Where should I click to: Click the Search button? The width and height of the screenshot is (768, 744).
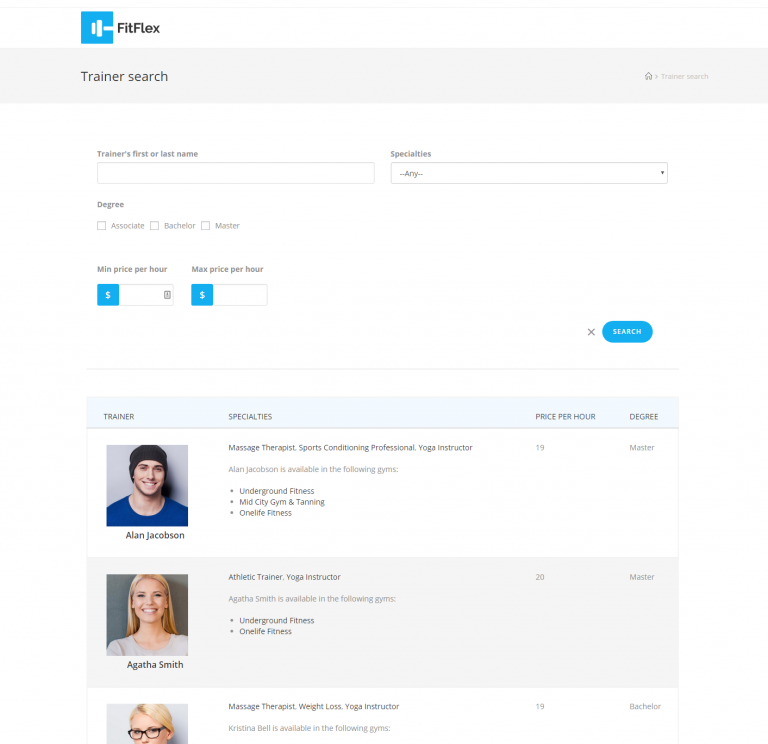pos(627,332)
